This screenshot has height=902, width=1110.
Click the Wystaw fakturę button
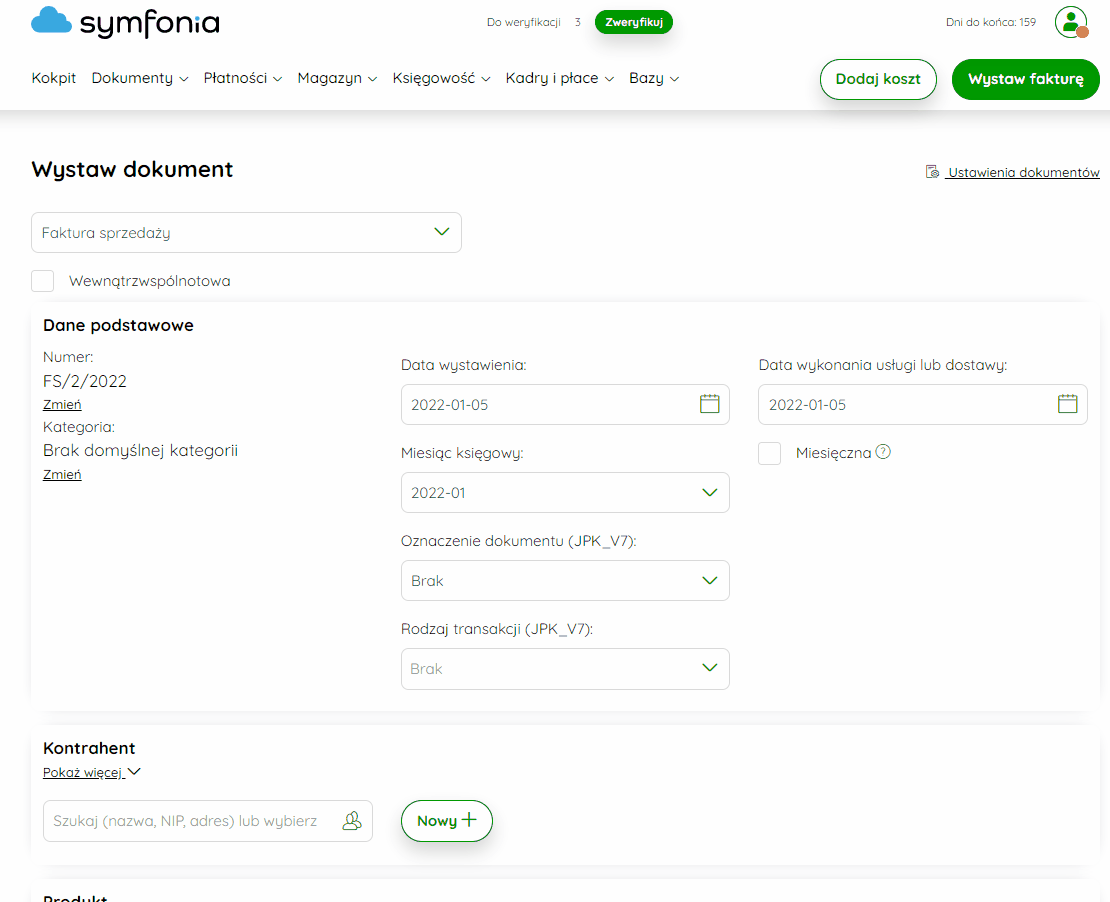tap(1025, 79)
